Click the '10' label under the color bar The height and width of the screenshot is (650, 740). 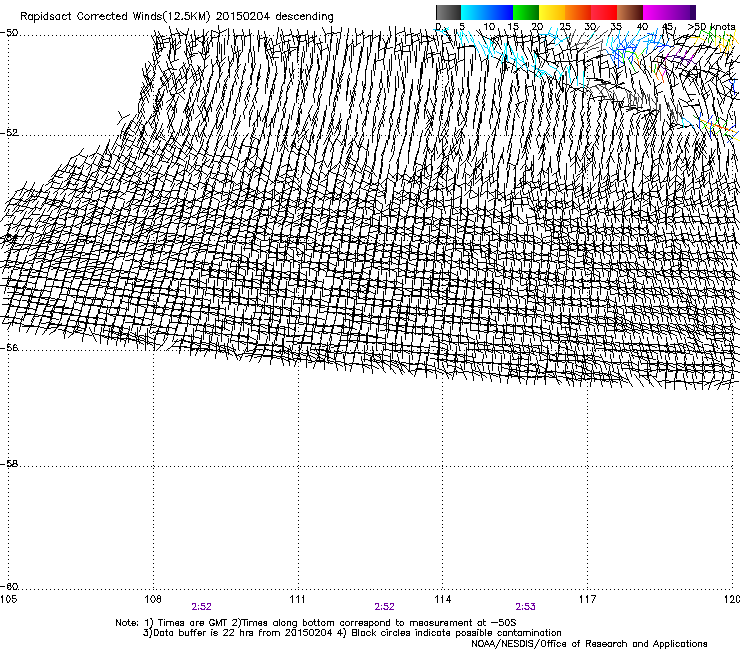pos(489,26)
